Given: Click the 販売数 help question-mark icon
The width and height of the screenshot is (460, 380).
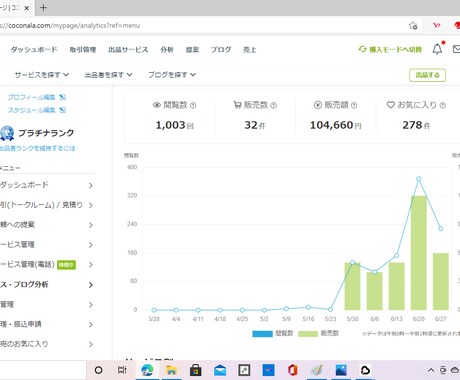Looking at the screenshot, I should 273,105.
